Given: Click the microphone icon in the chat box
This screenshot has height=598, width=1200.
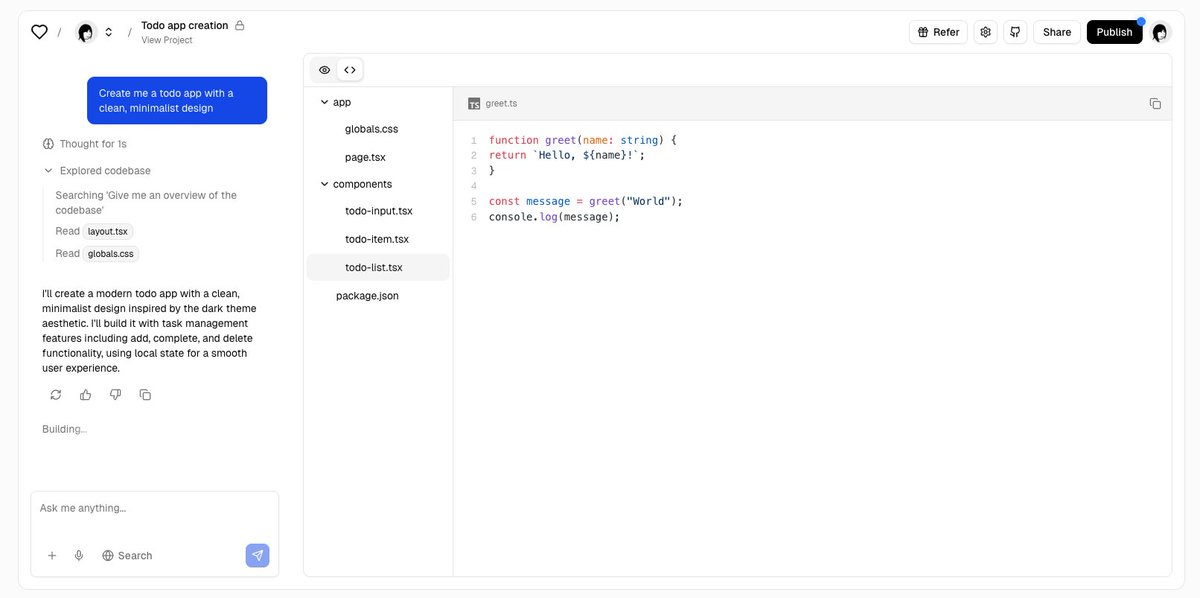Looking at the screenshot, I should 78,555.
